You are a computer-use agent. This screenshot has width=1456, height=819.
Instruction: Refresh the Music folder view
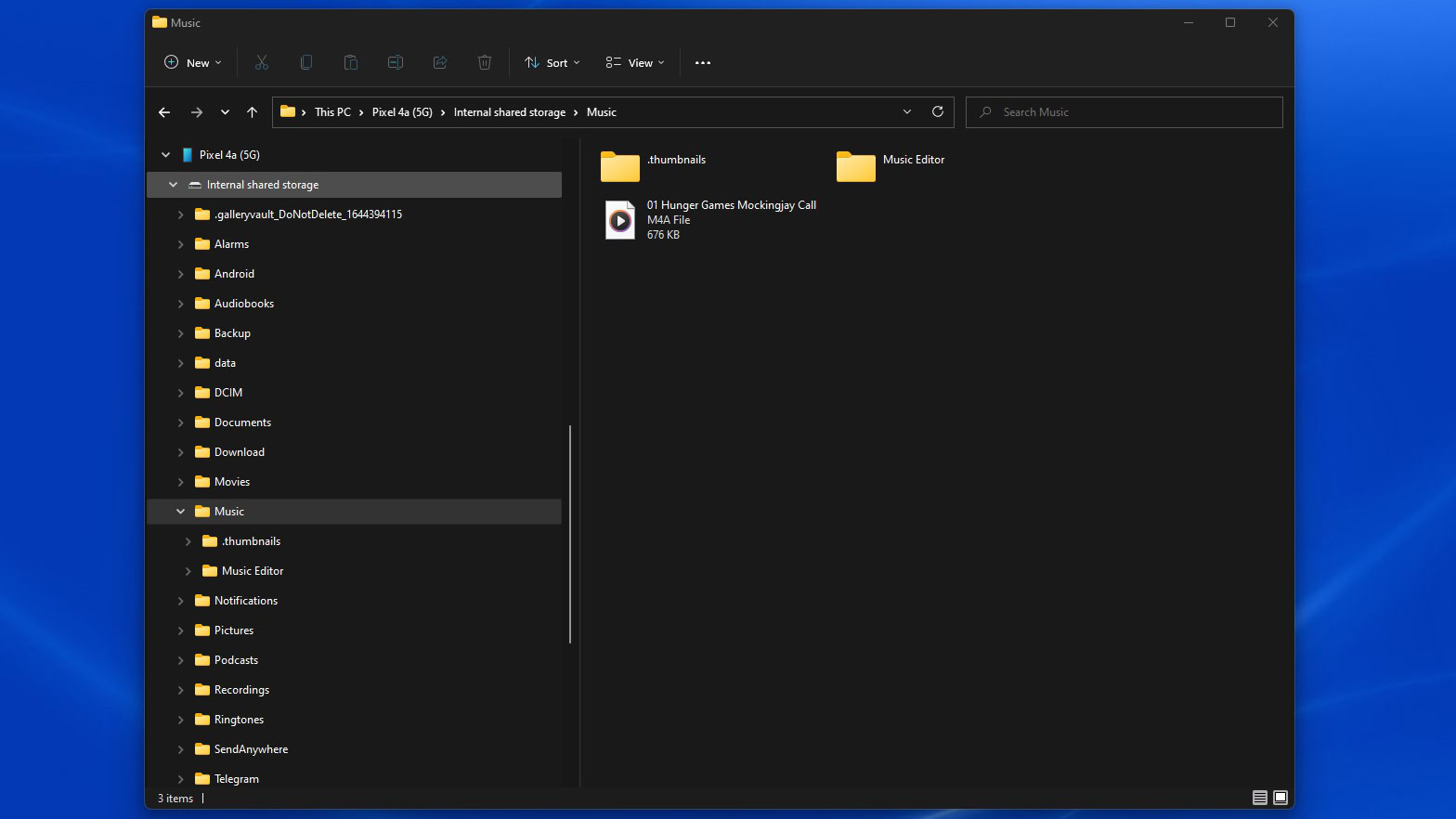[937, 111]
